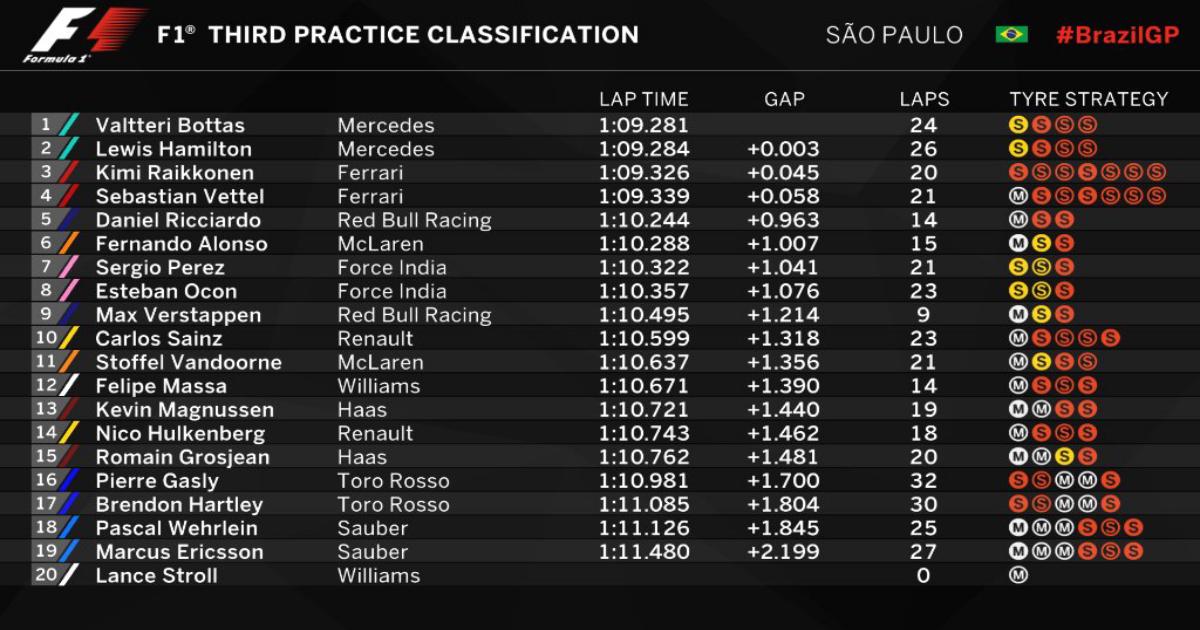The image size is (1200, 630).
Task: Select the TYRE STRATEGY column header
Action: point(1088,99)
